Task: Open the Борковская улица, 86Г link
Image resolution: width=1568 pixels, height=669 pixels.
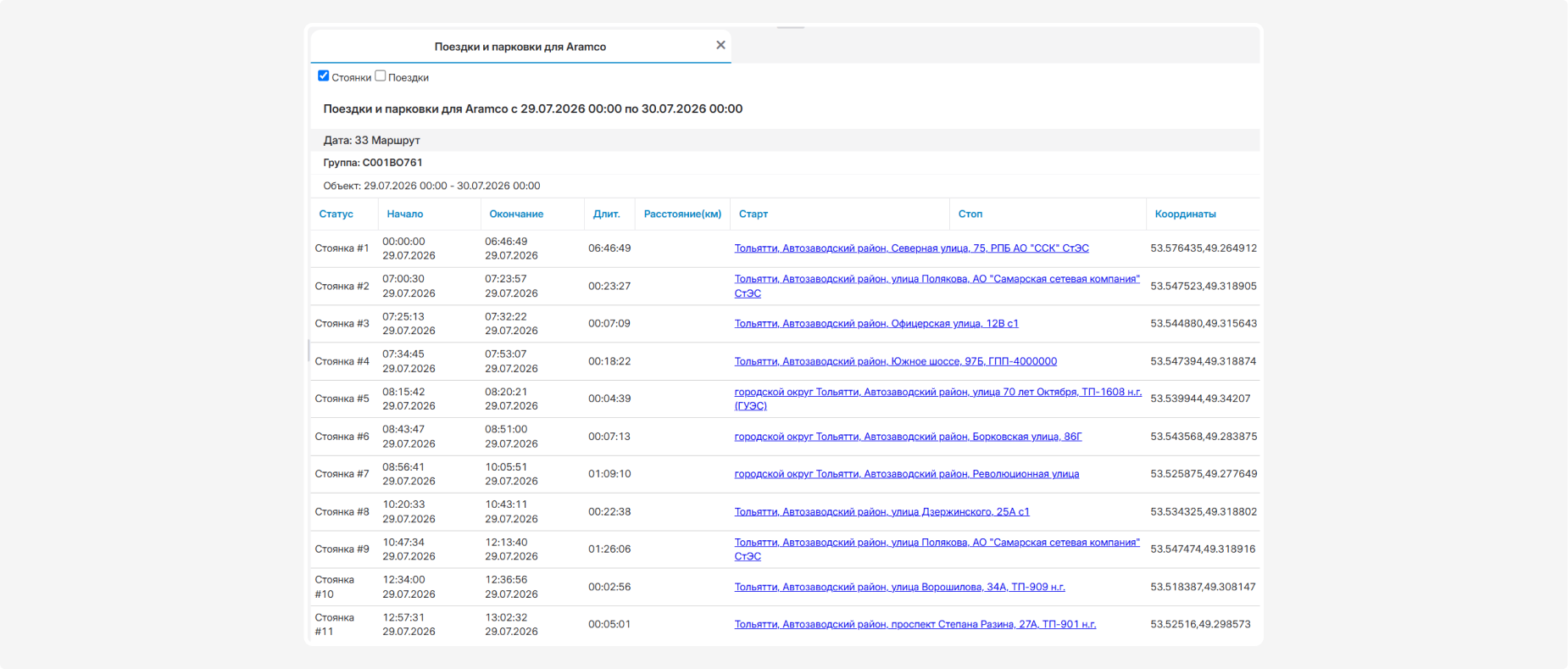Action: 908,437
